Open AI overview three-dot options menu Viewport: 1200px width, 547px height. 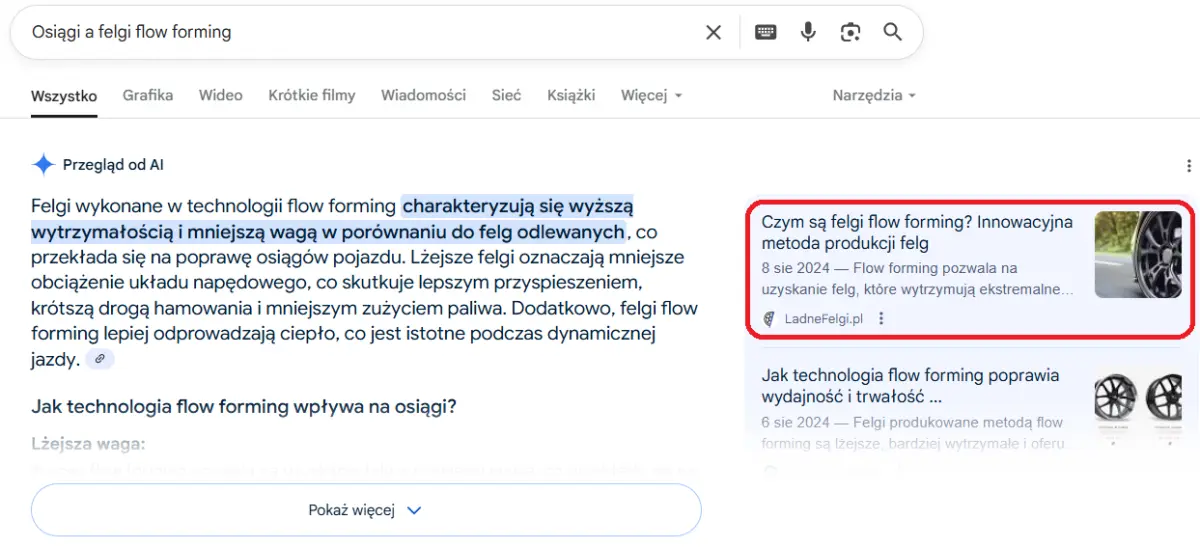coord(1188,166)
